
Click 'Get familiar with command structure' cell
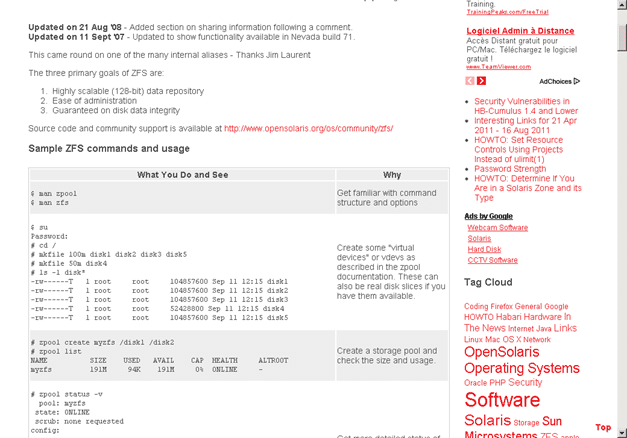pyautogui.click(x=392, y=198)
